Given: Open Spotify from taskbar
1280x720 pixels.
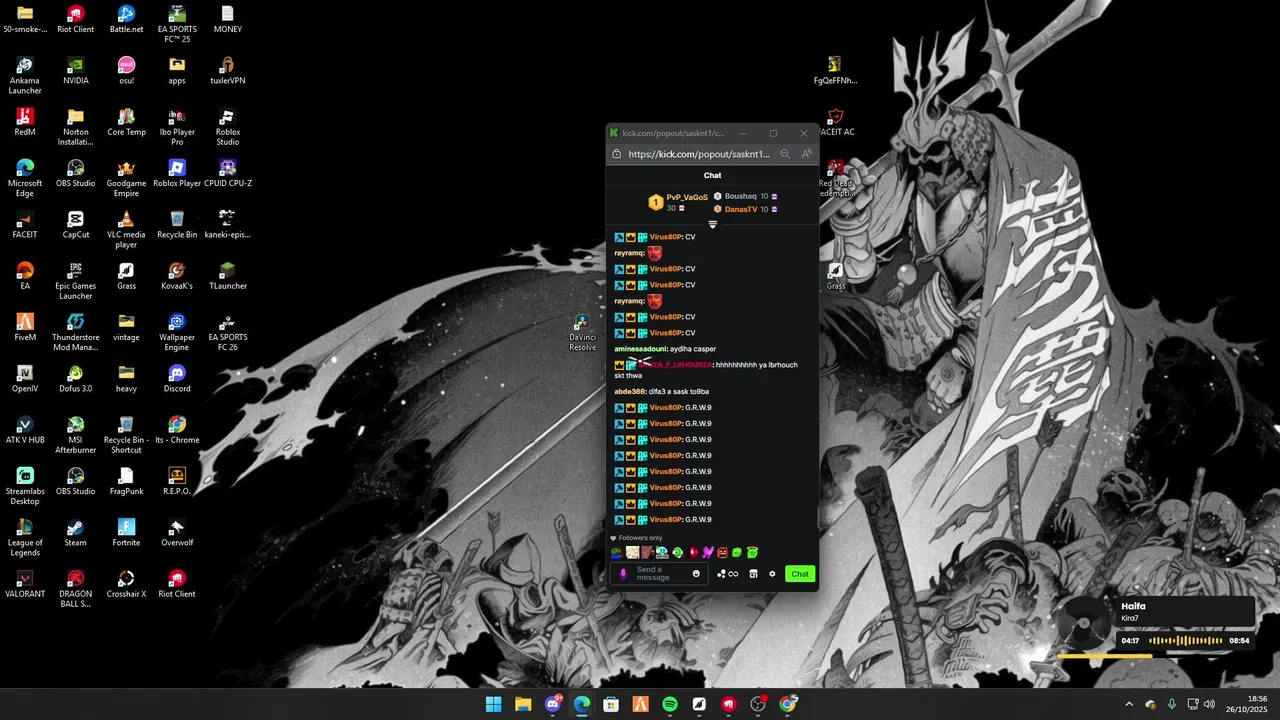Looking at the screenshot, I should coord(670,704).
